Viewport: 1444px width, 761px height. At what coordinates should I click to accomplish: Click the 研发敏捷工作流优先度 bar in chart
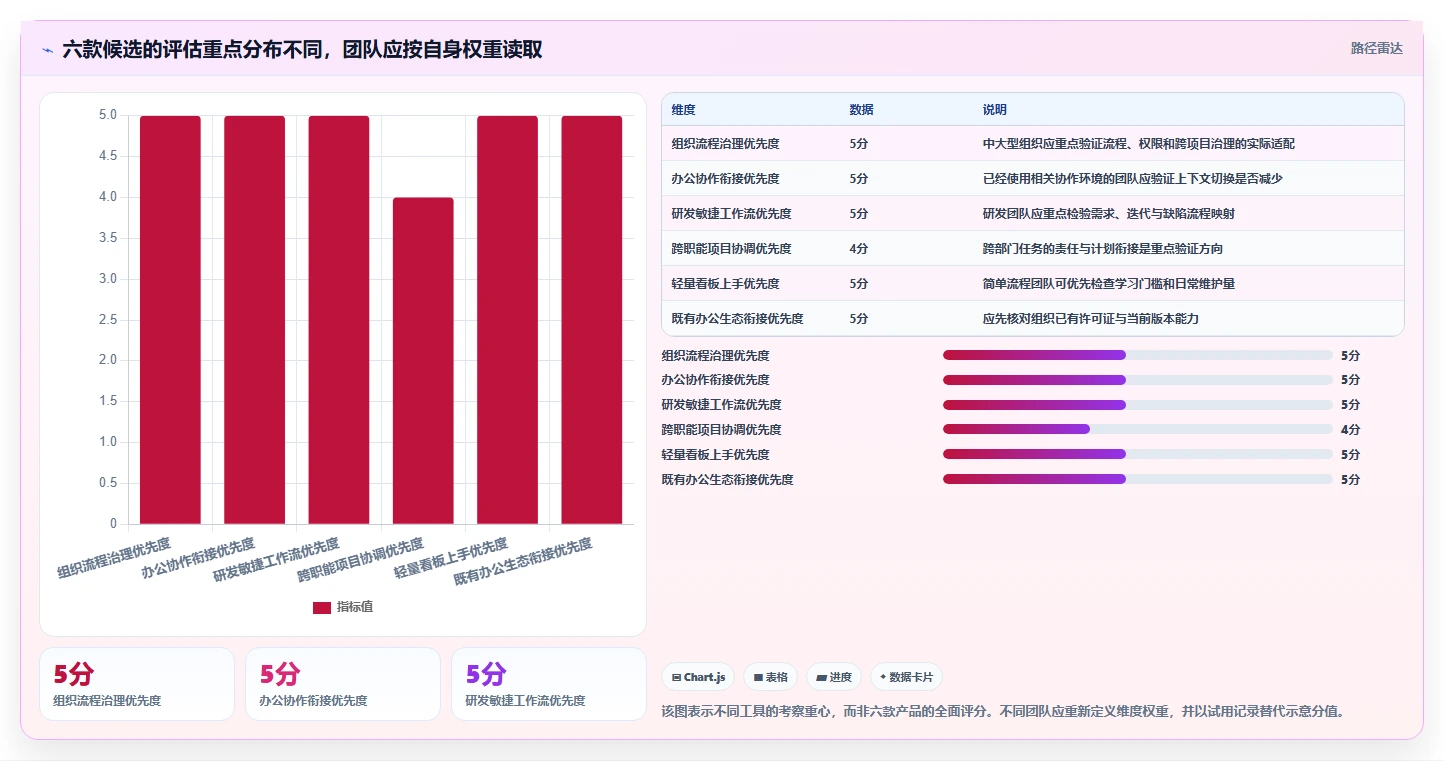tap(339, 320)
